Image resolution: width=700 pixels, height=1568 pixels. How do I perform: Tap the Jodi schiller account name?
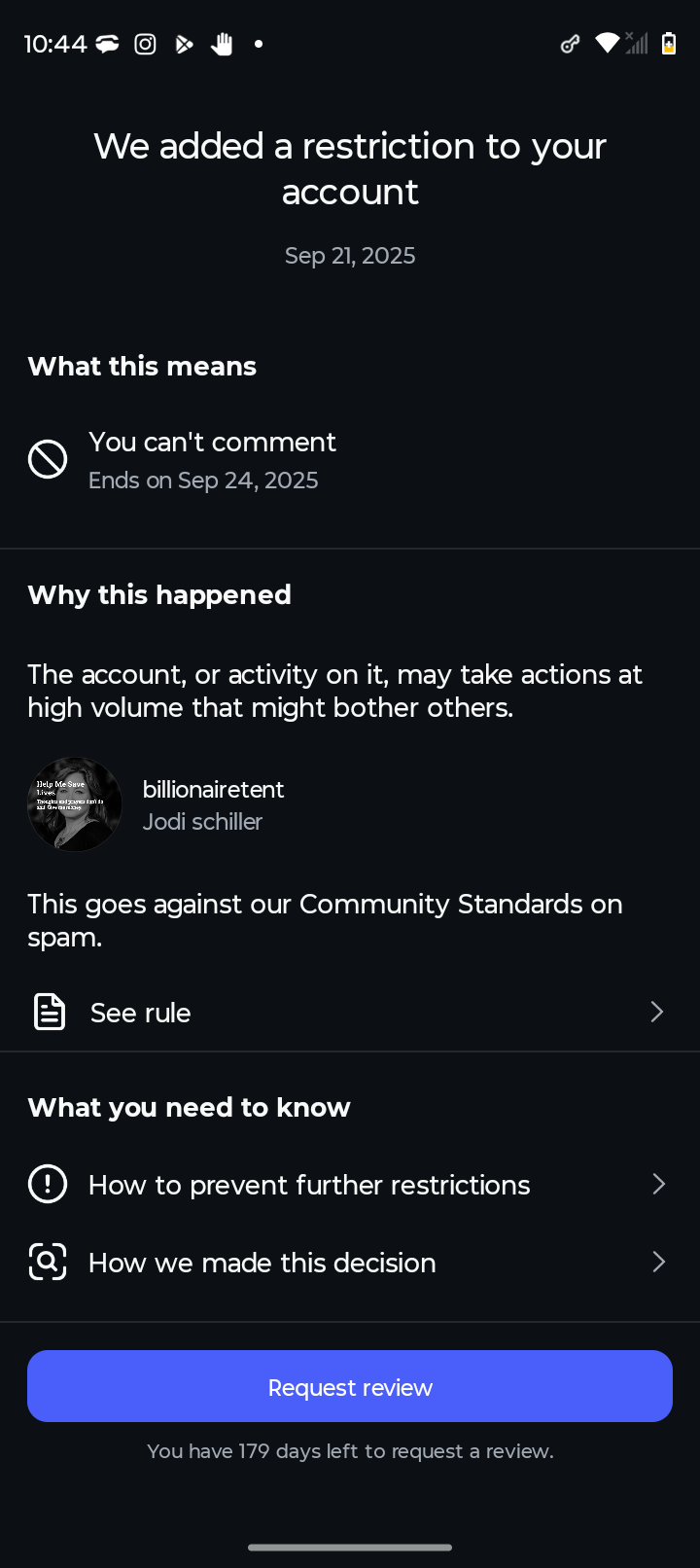(202, 822)
